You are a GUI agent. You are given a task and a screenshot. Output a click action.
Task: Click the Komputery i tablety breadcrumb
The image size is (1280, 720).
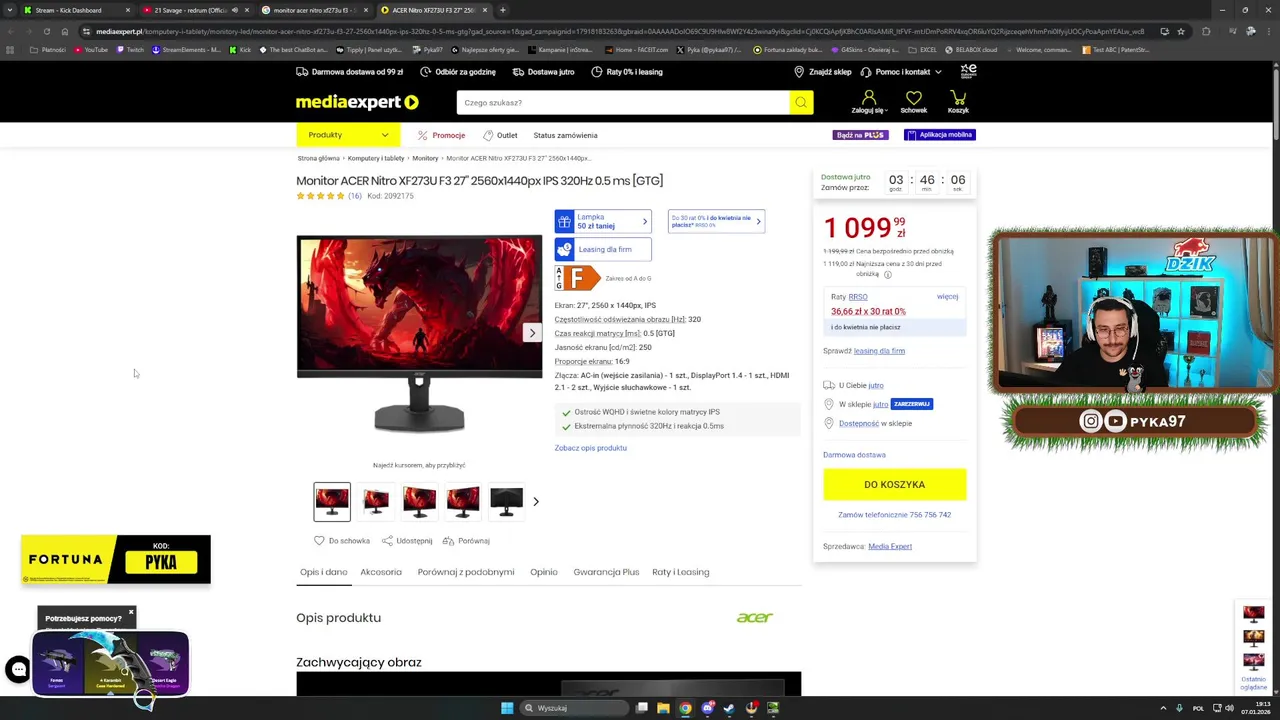(376, 158)
